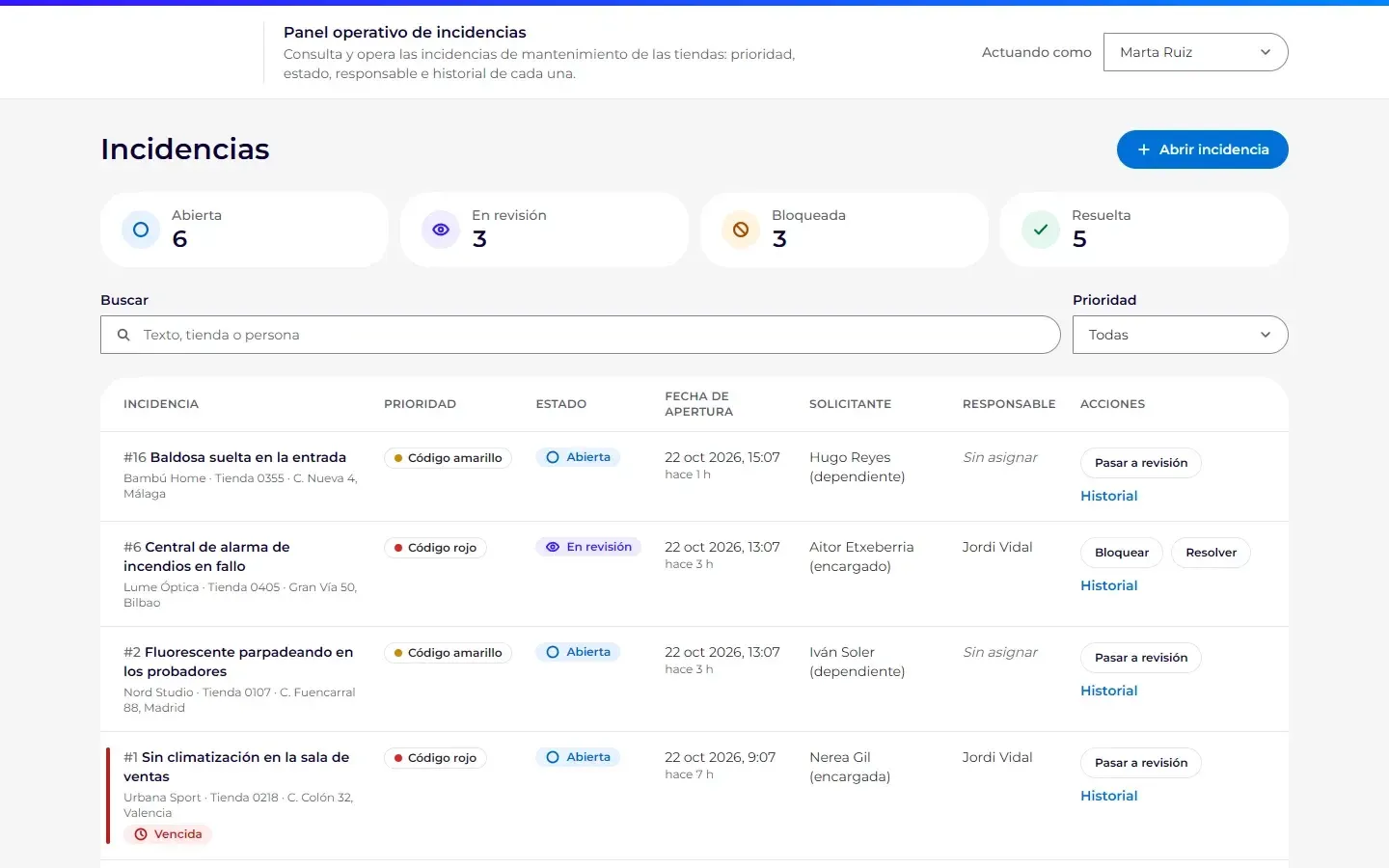Click the Responsable column header
Image resolution: width=1389 pixels, height=868 pixels.
tap(1009, 404)
